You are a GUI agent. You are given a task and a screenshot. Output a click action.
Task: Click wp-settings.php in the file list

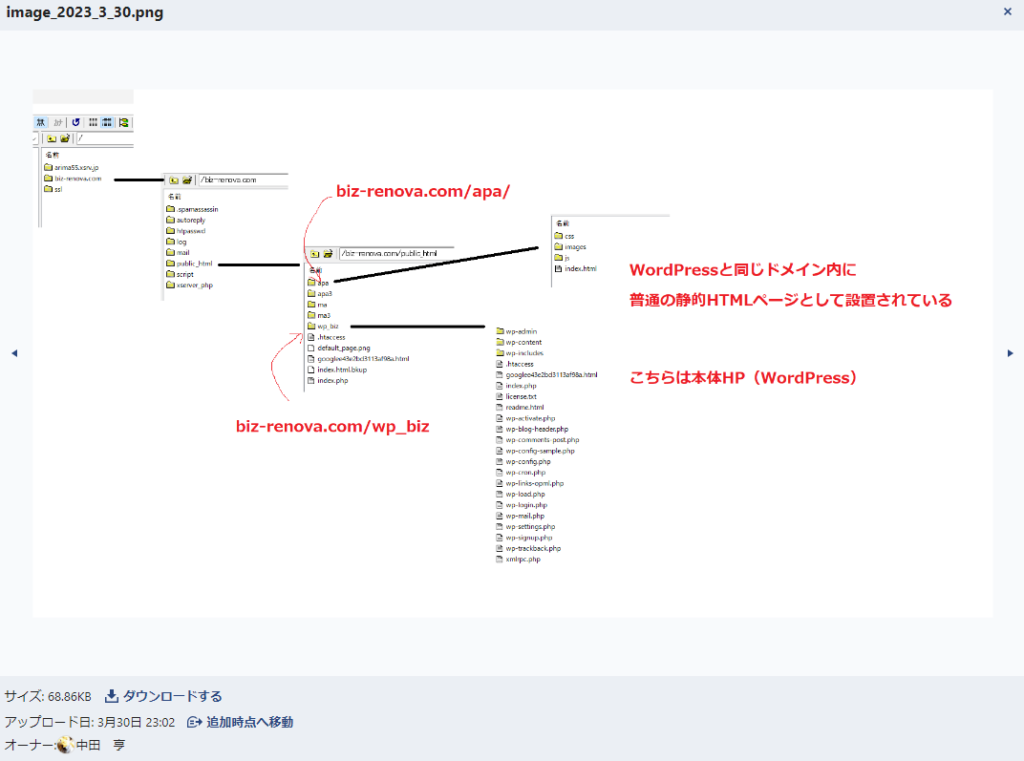[526, 526]
